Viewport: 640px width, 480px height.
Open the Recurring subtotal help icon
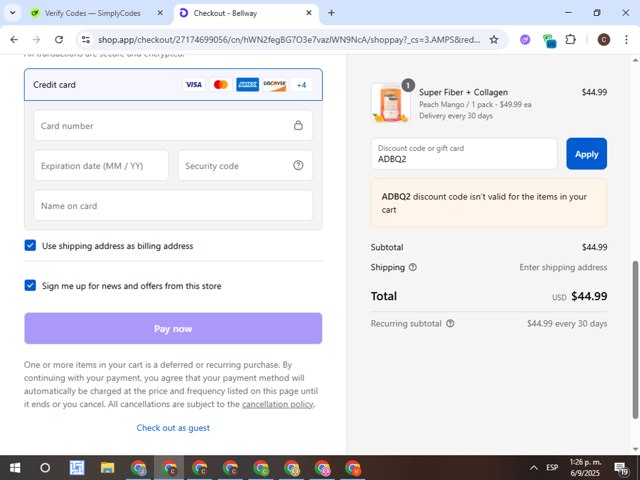(x=450, y=324)
